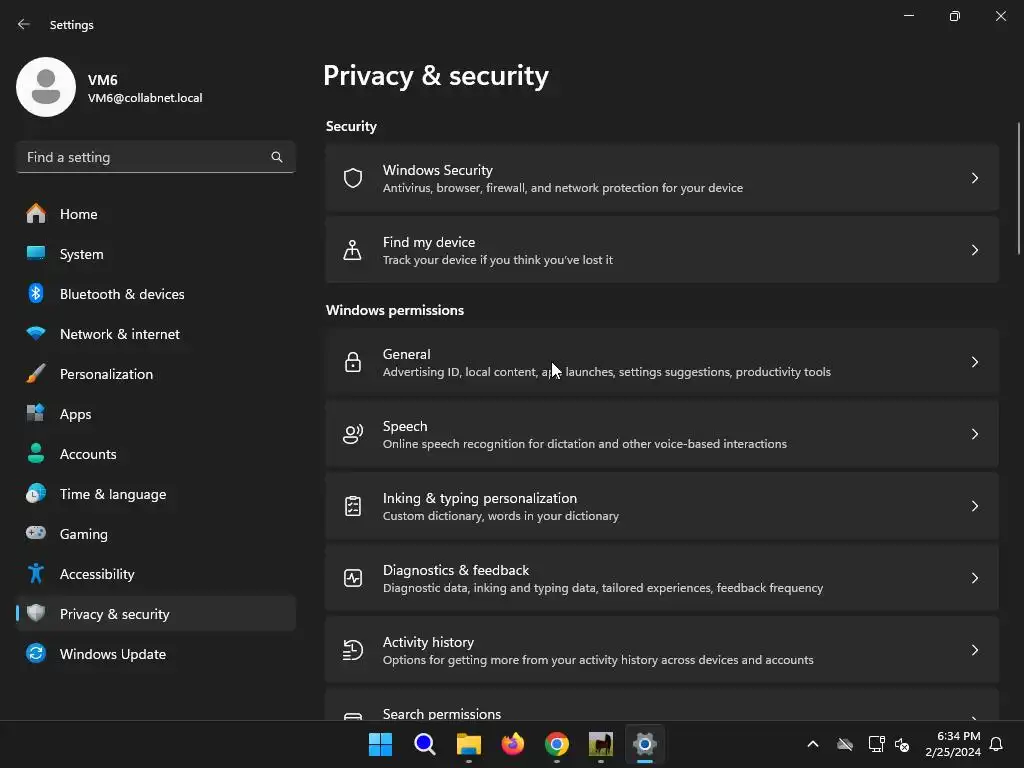Click the VM6 user avatar picture
1024x768 pixels.
click(x=46, y=87)
